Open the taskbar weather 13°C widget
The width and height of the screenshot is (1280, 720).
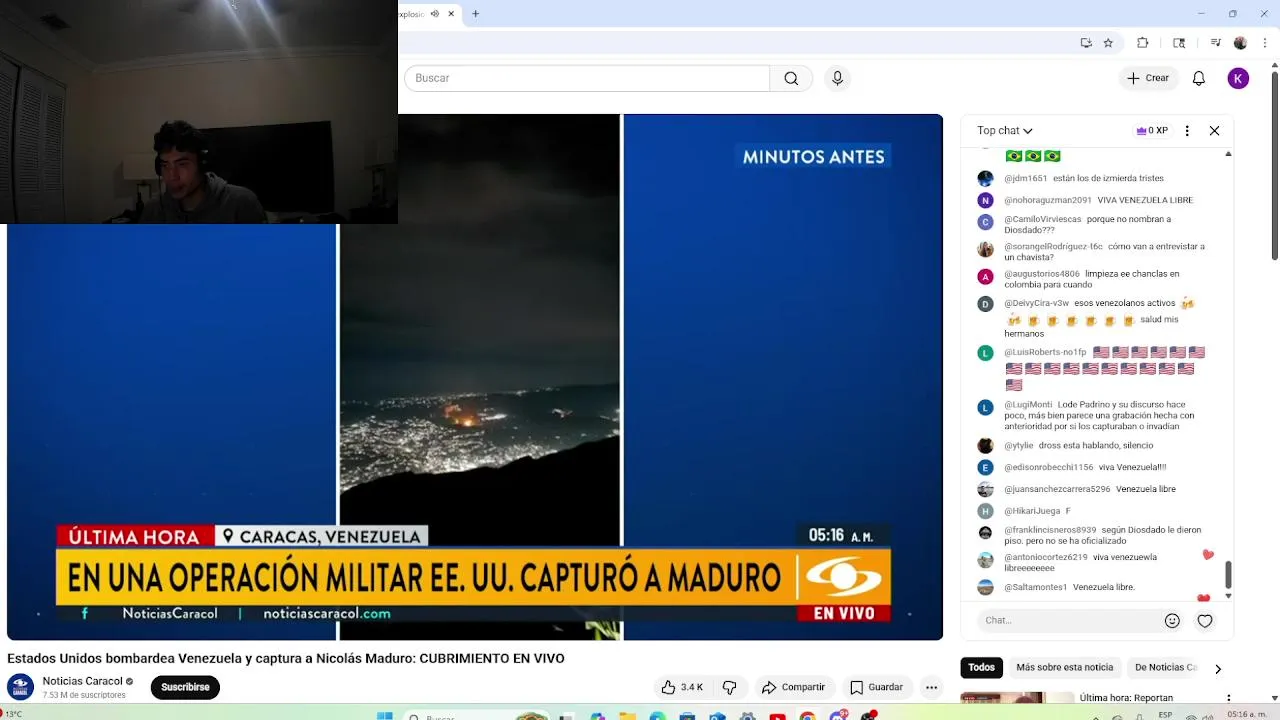coord(14,716)
